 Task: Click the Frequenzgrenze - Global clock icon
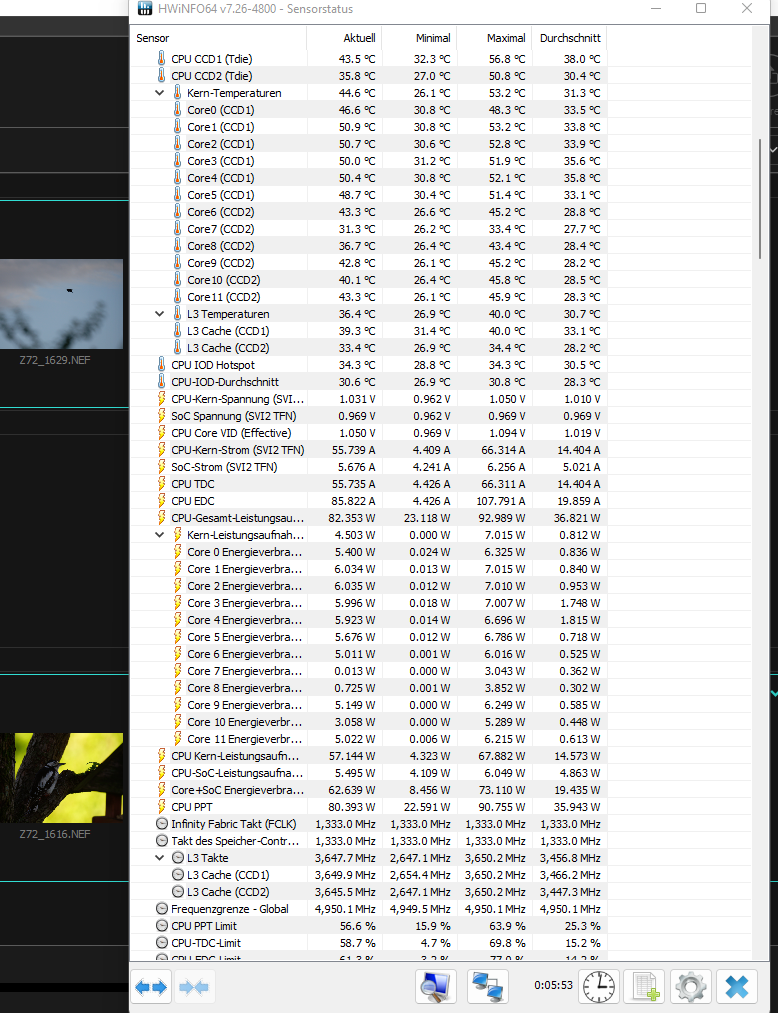162,908
